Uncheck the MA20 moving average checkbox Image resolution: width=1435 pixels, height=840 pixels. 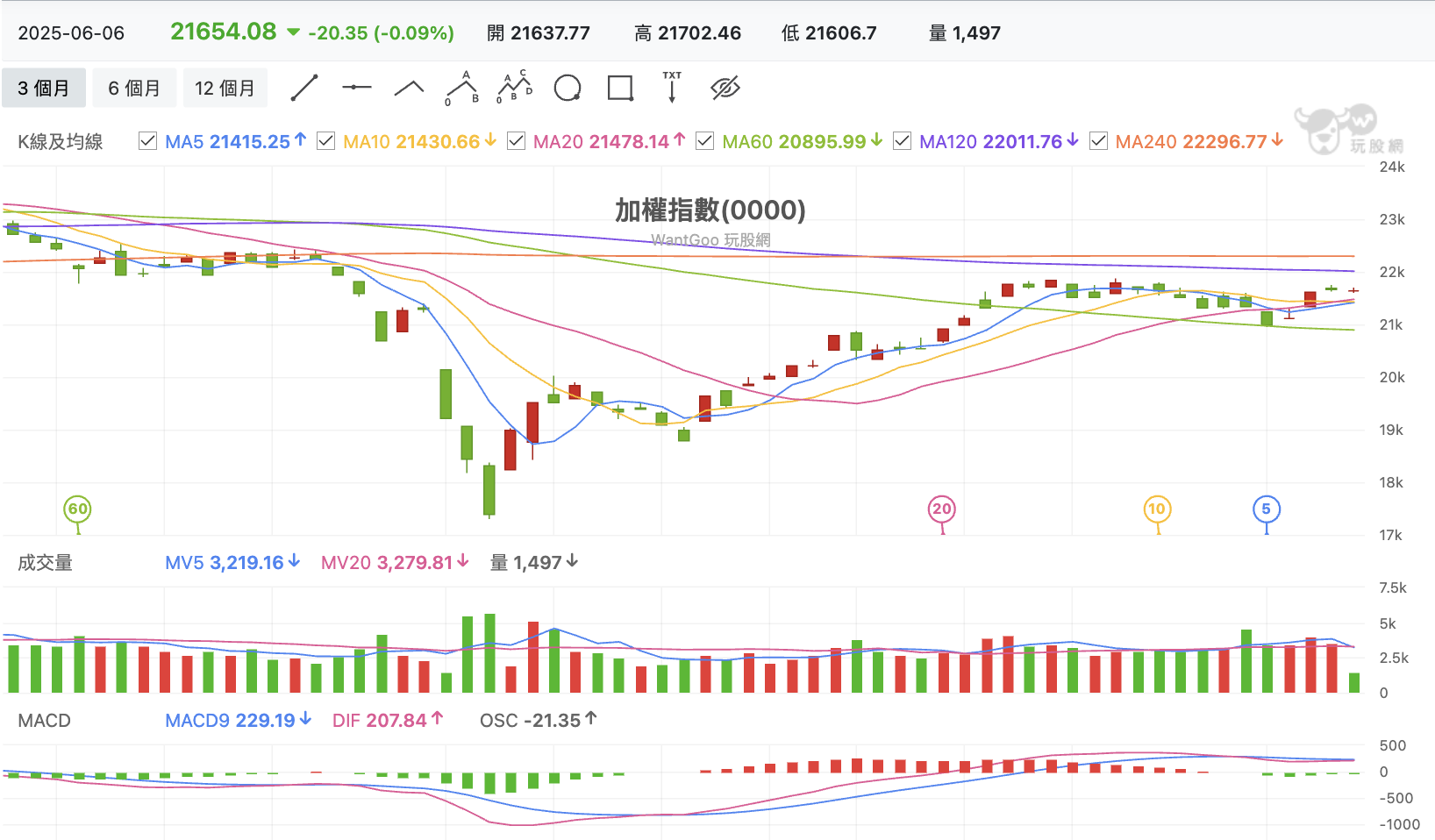(x=517, y=141)
